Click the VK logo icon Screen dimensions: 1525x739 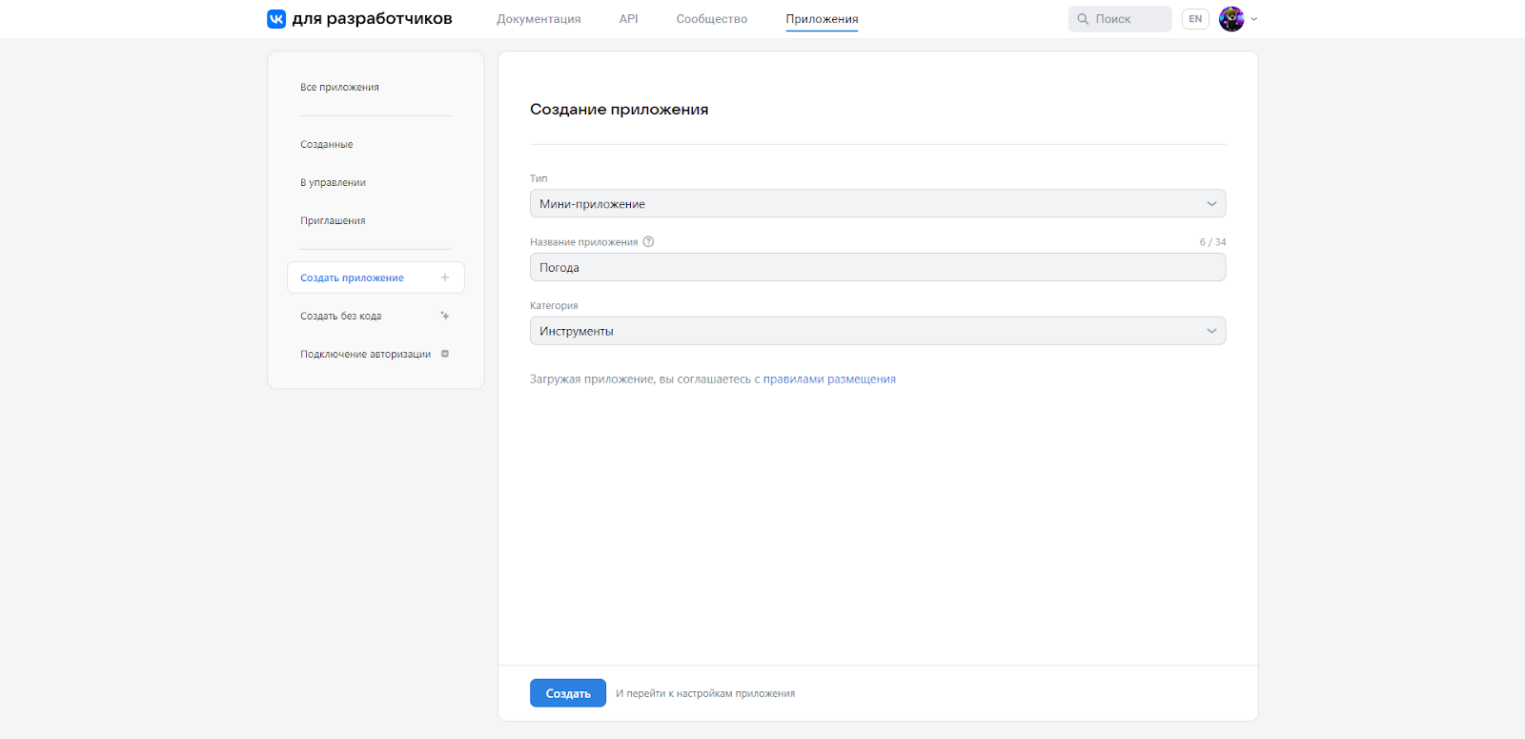click(x=277, y=19)
